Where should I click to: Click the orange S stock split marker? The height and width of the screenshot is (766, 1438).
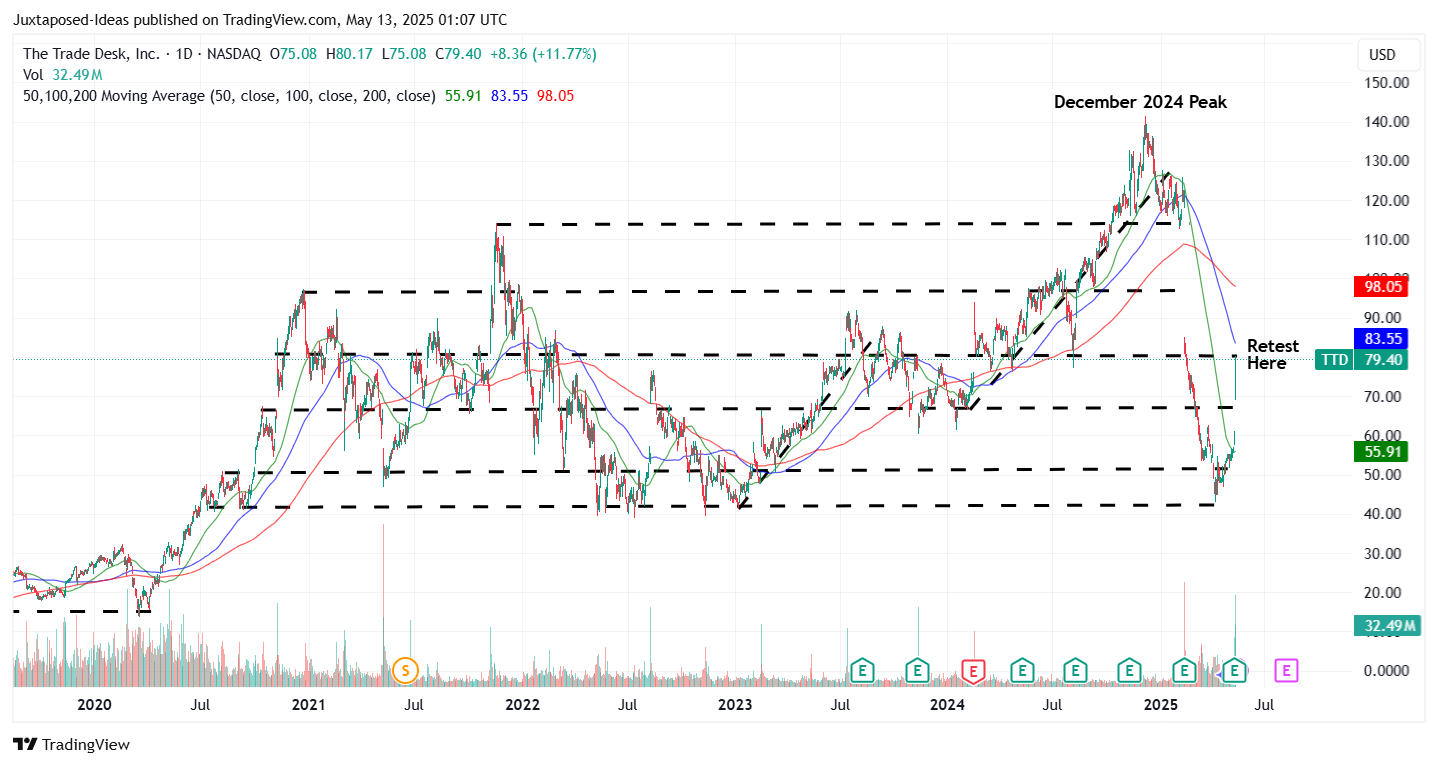click(404, 670)
